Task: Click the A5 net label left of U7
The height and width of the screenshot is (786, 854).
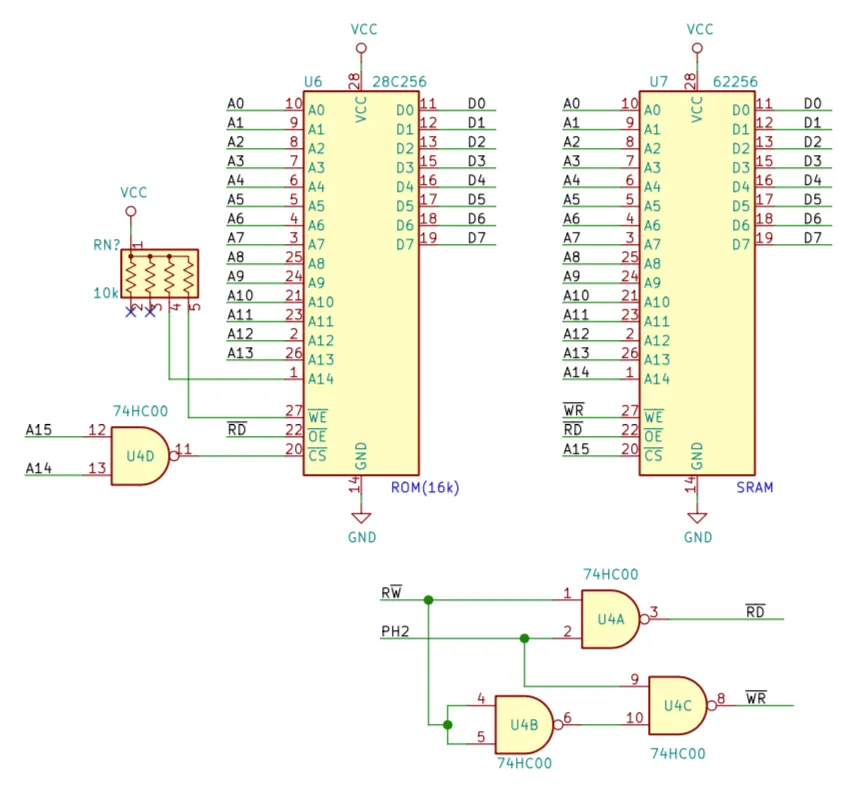Action: coord(571,199)
